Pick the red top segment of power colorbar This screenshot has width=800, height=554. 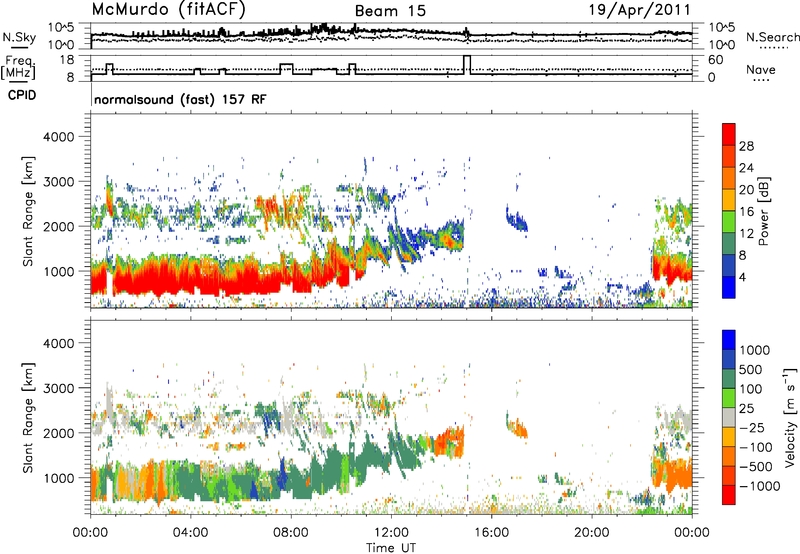tap(729, 135)
